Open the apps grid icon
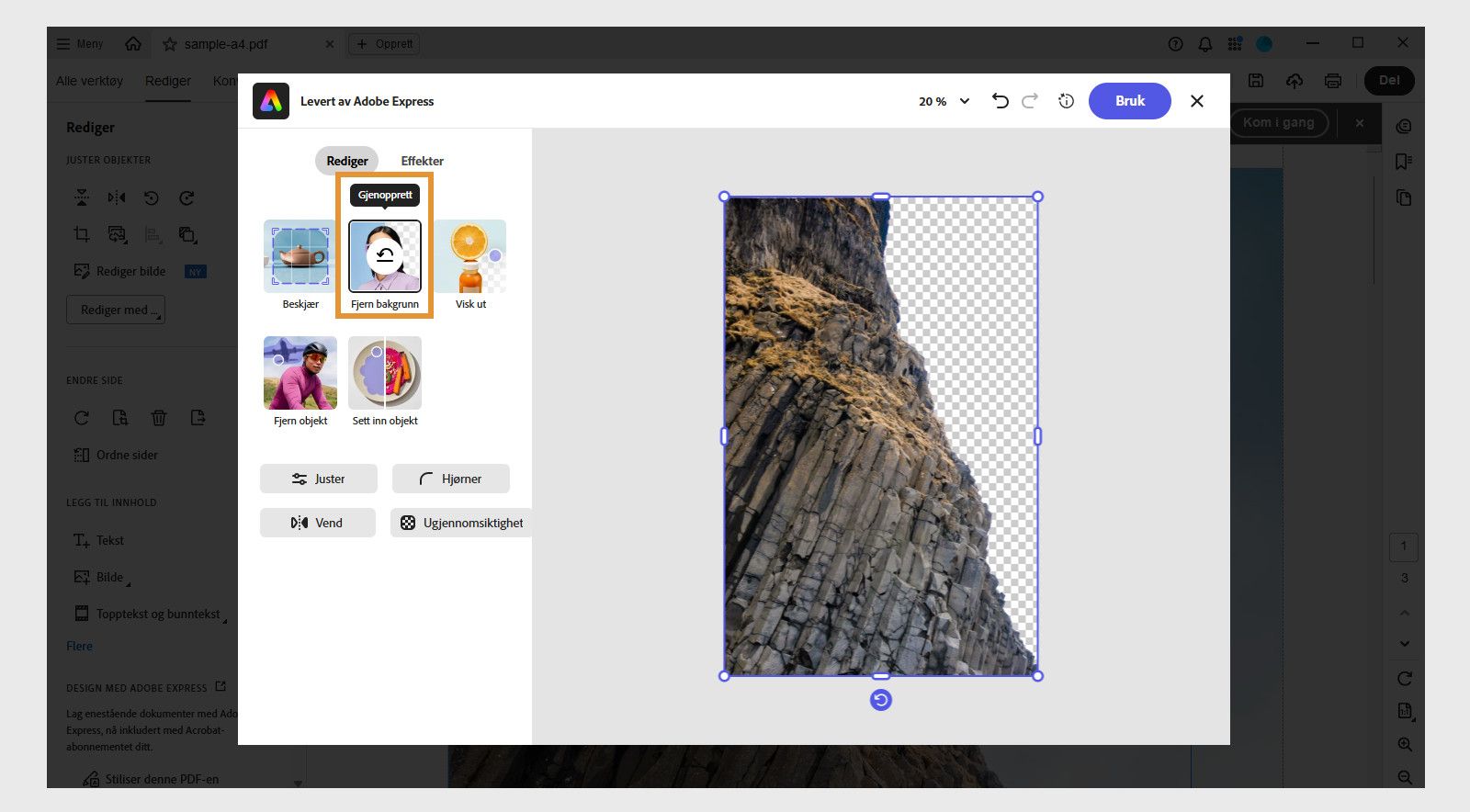 coord(1235,44)
